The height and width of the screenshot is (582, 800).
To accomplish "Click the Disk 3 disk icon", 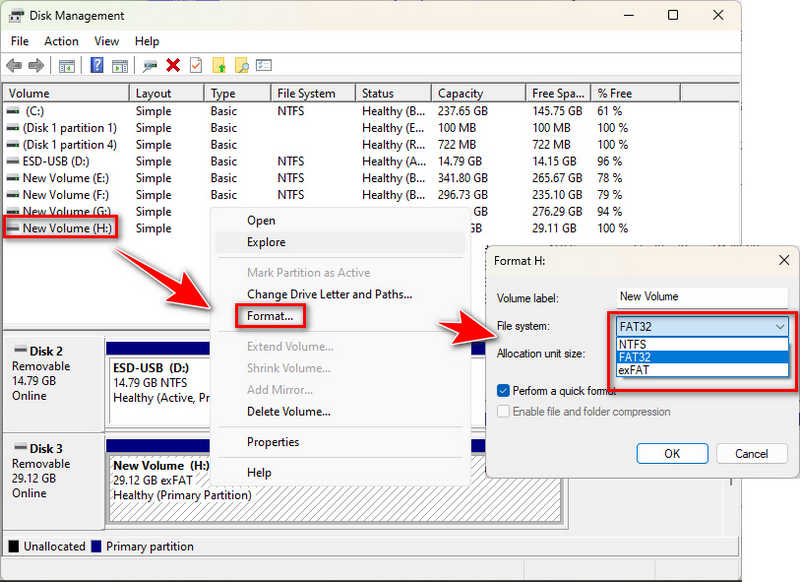I will click(20, 447).
